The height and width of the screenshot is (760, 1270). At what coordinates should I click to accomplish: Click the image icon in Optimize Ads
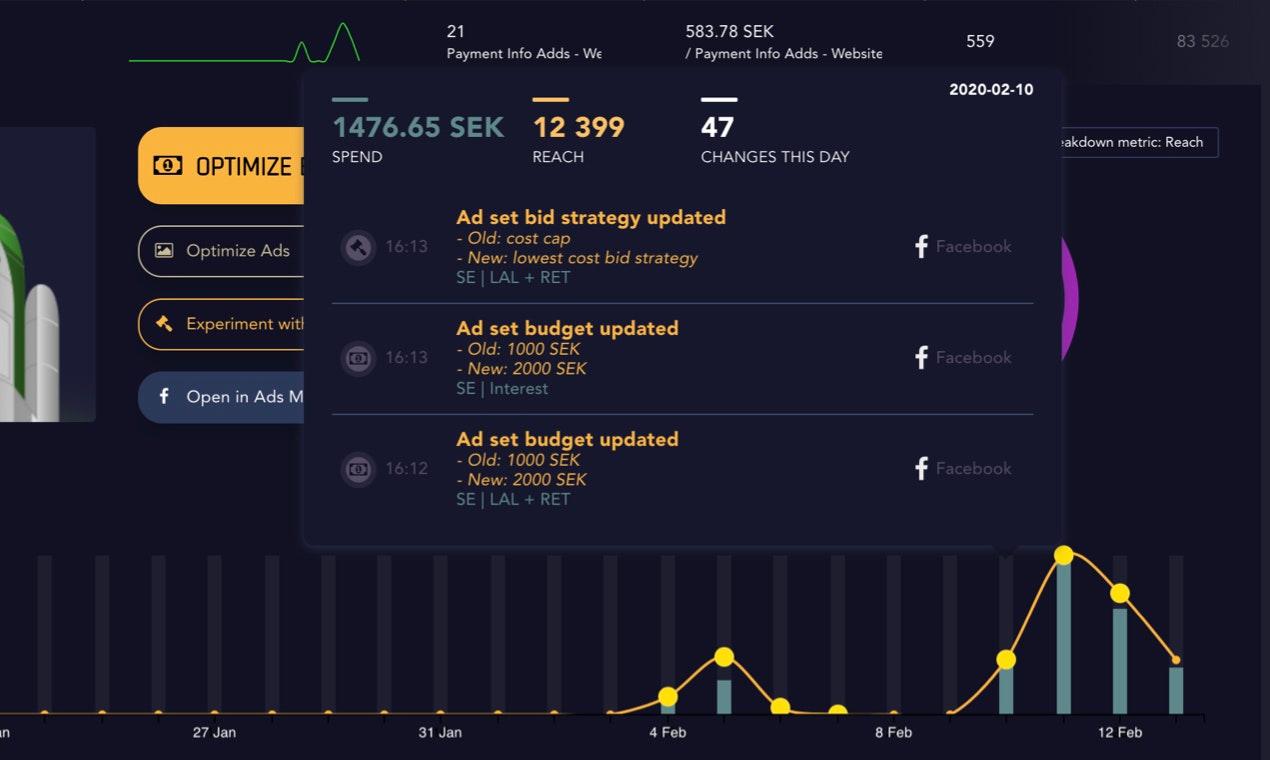164,251
